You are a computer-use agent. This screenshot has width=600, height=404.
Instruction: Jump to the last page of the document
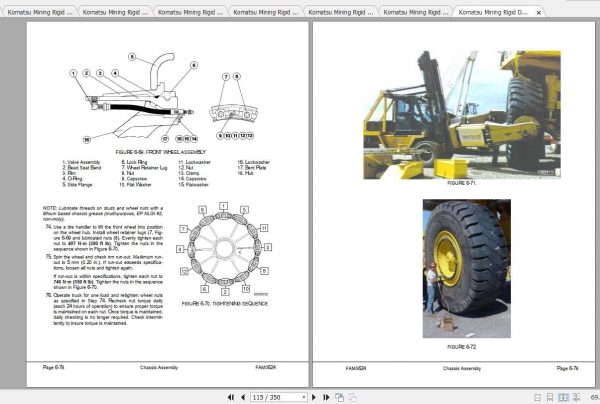click(326, 397)
